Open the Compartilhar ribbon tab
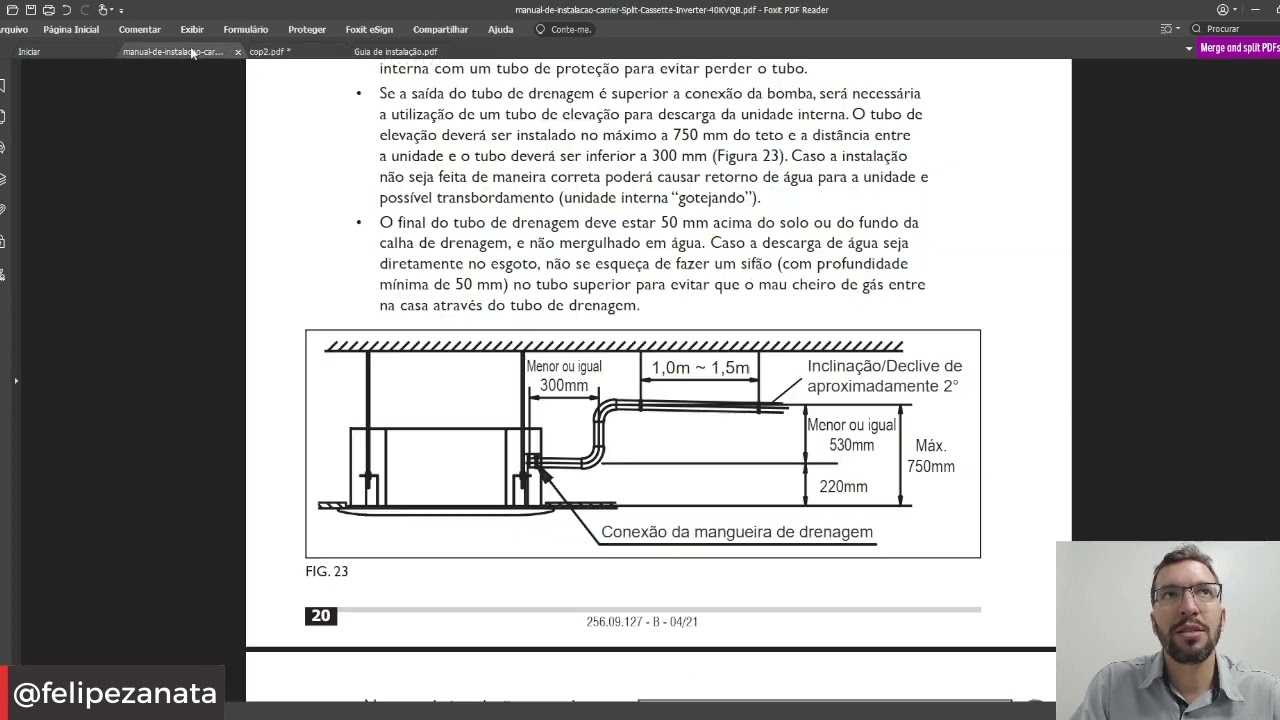 click(x=440, y=30)
